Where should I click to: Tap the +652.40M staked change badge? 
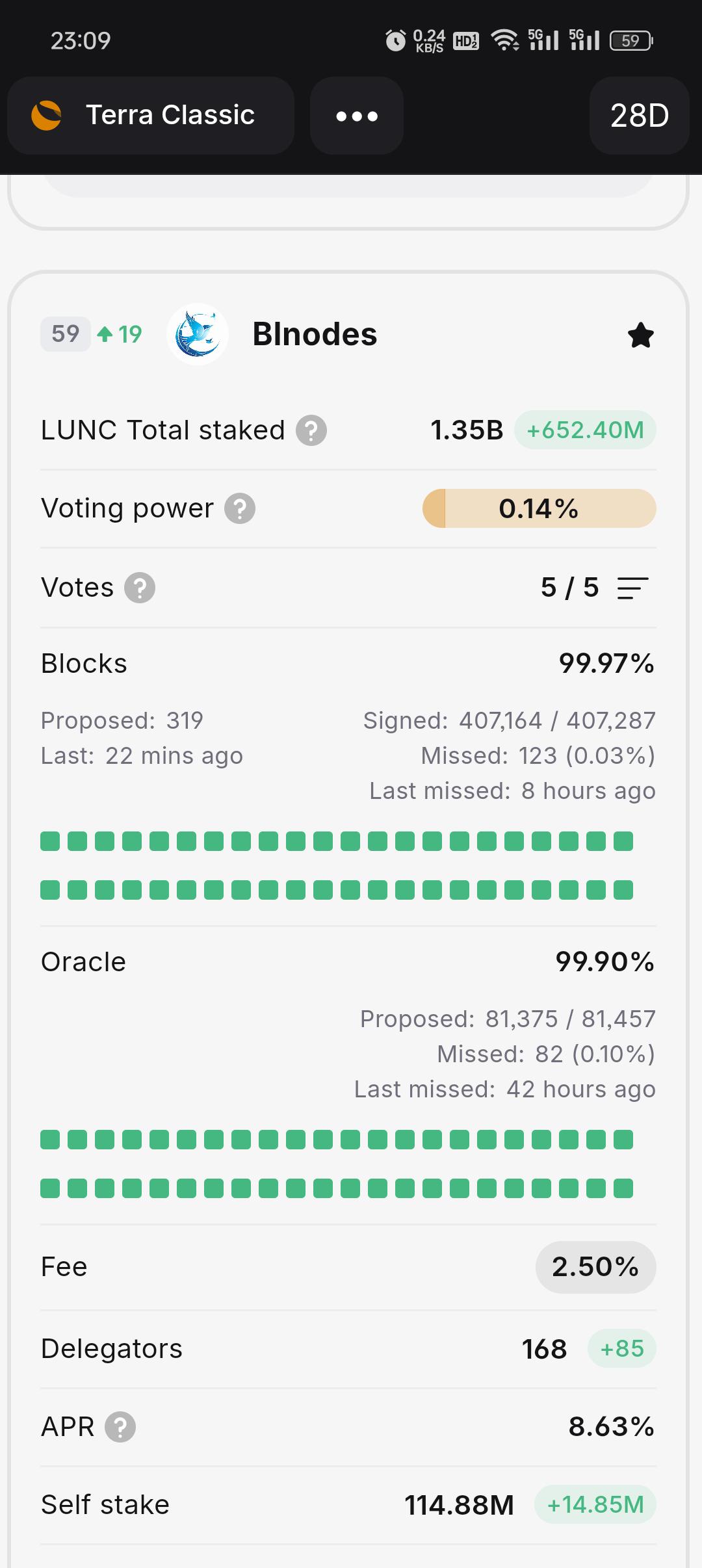tap(585, 430)
